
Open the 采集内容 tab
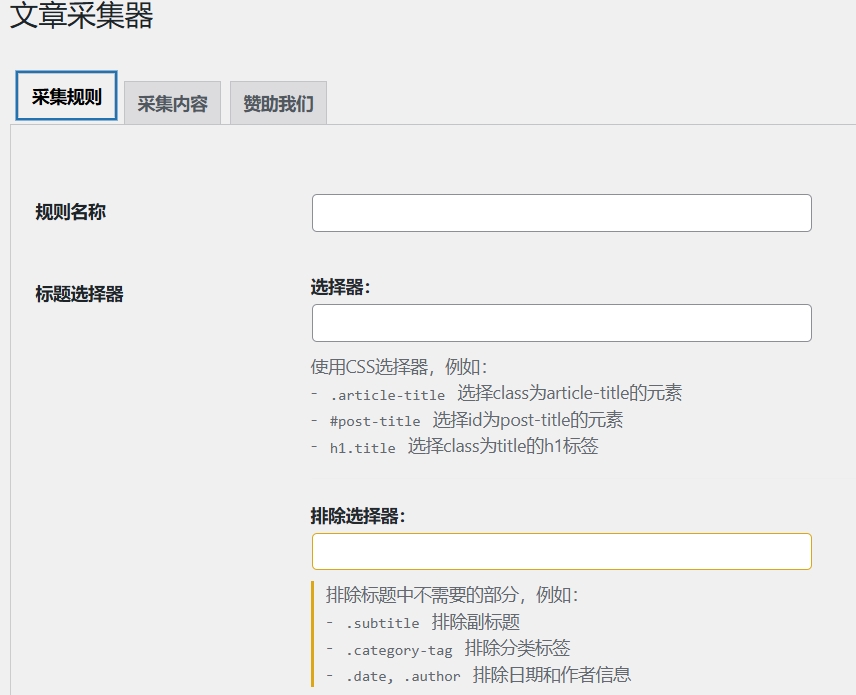click(x=173, y=103)
